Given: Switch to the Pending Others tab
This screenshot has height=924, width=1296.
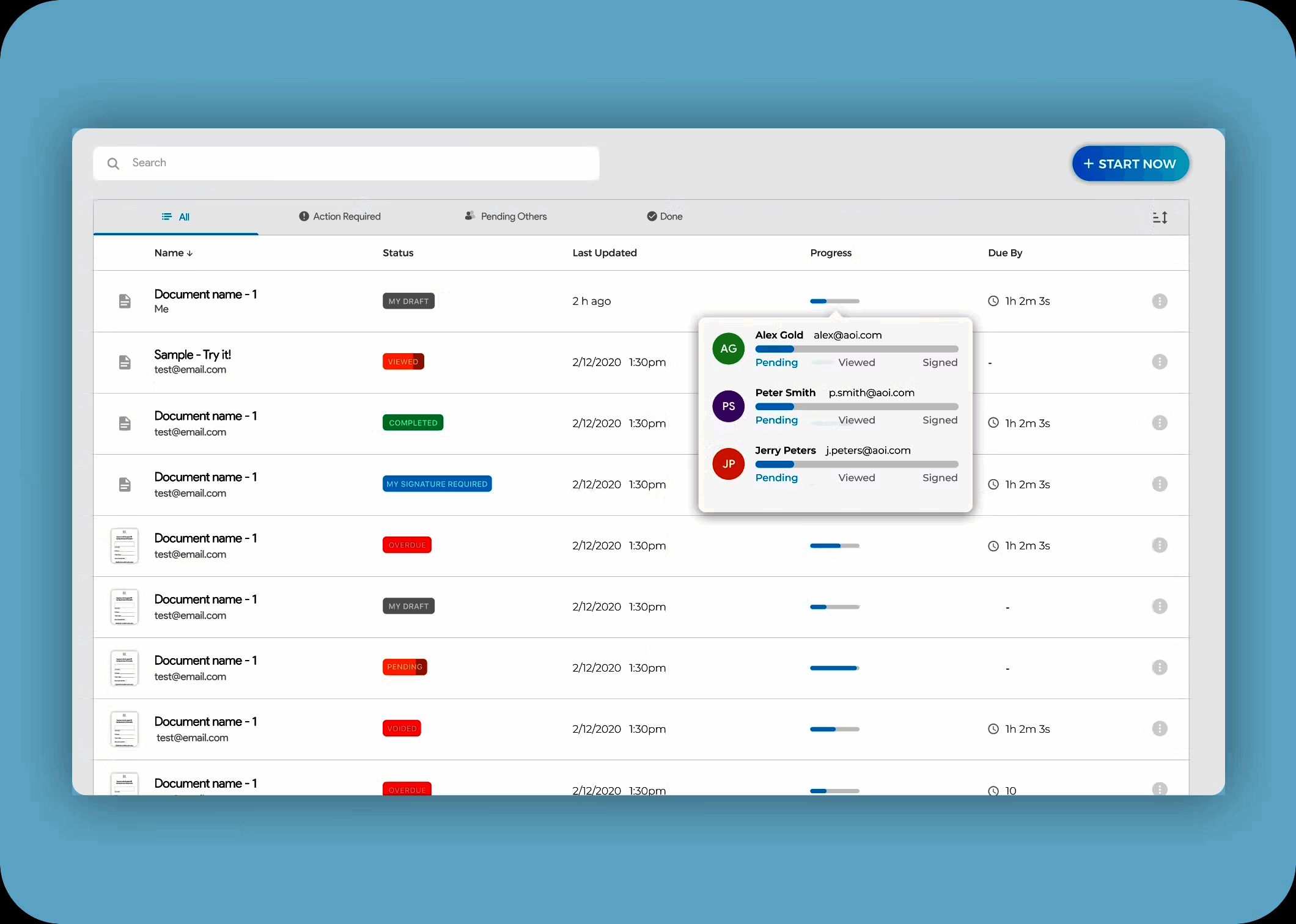Looking at the screenshot, I should [506, 216].
